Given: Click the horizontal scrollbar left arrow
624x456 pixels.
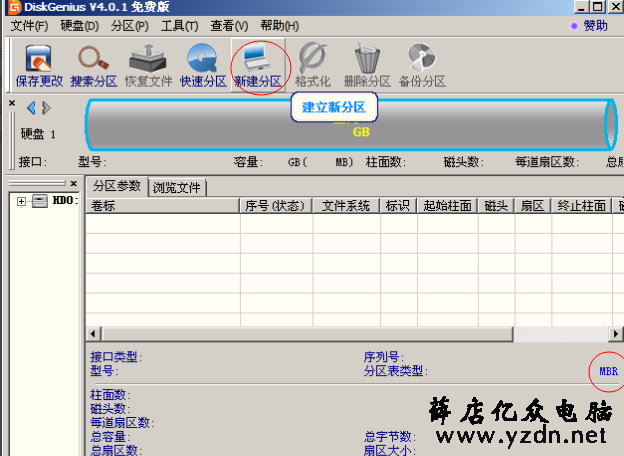Looking at the screenshot, I should point(94,334).
